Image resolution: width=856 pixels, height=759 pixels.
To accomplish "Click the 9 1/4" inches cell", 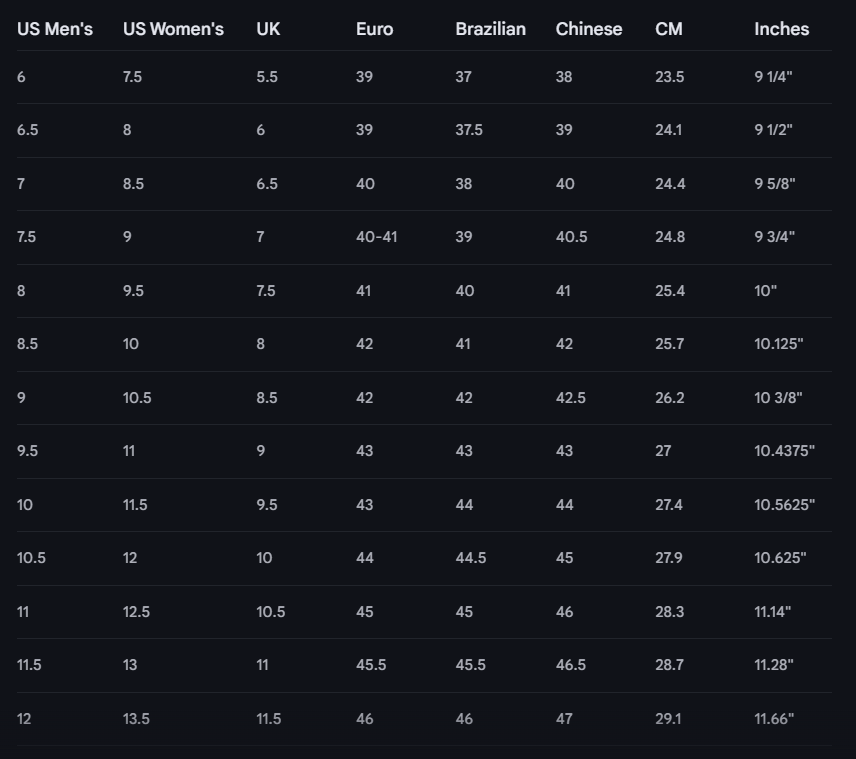I will click(773, 77).
